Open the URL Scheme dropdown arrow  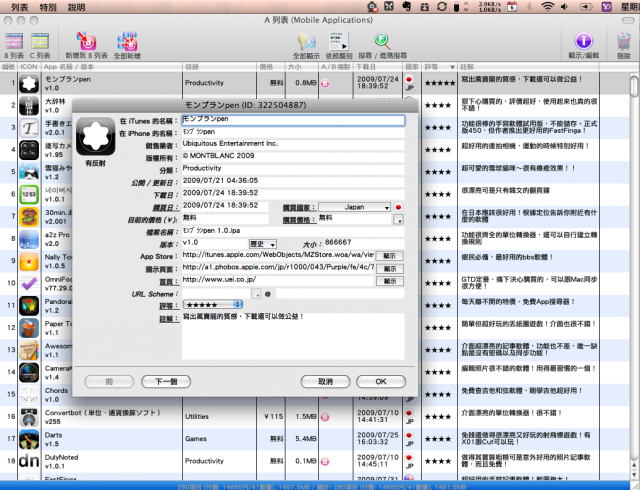point(256,294)
